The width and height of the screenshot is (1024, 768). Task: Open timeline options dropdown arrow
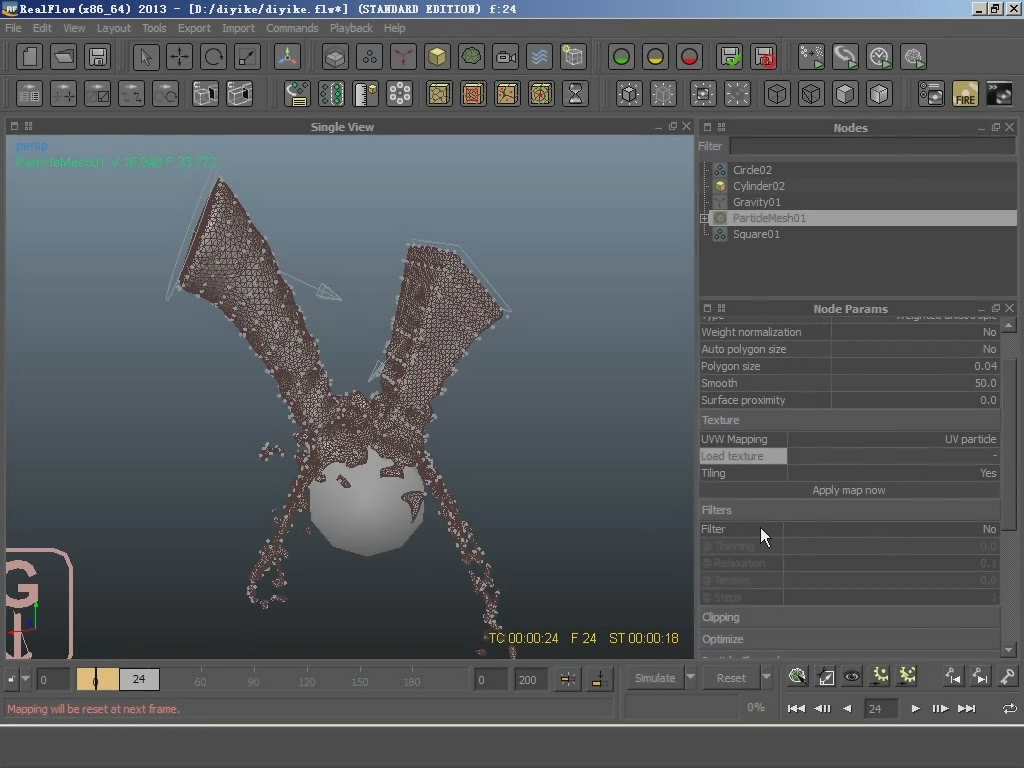click(25, 679)
